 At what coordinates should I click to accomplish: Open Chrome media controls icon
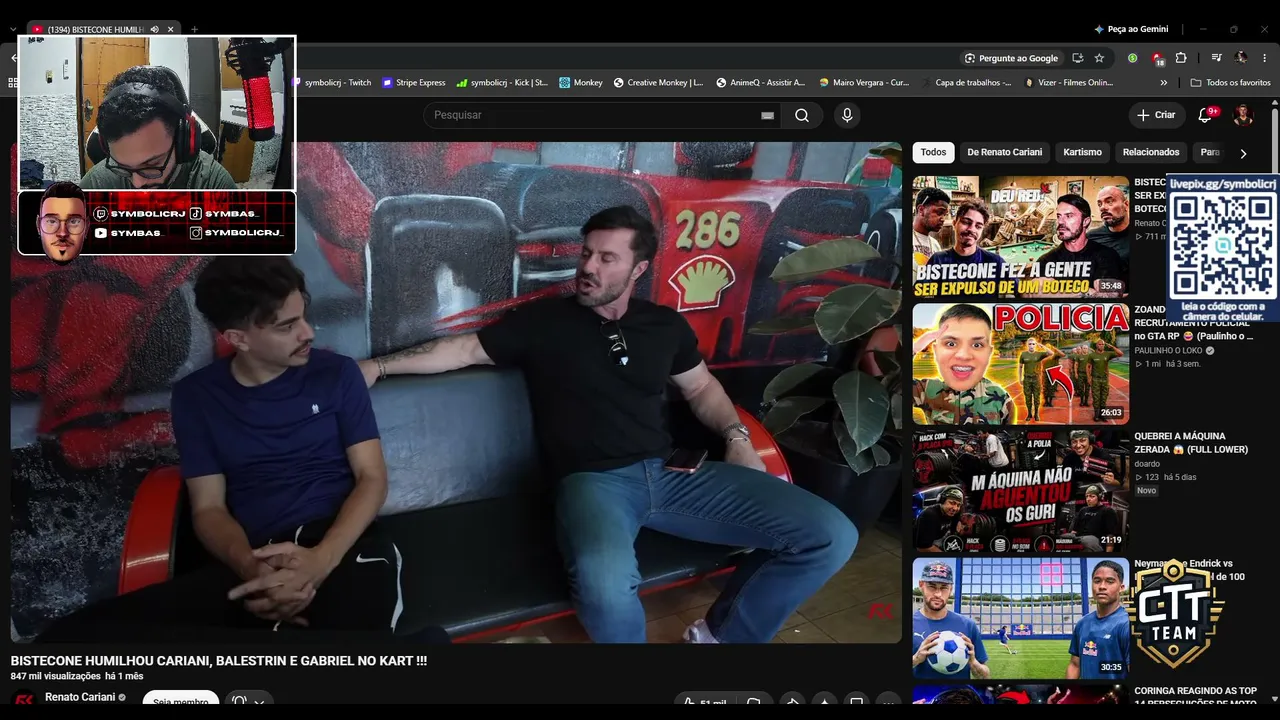point(1216,58)
